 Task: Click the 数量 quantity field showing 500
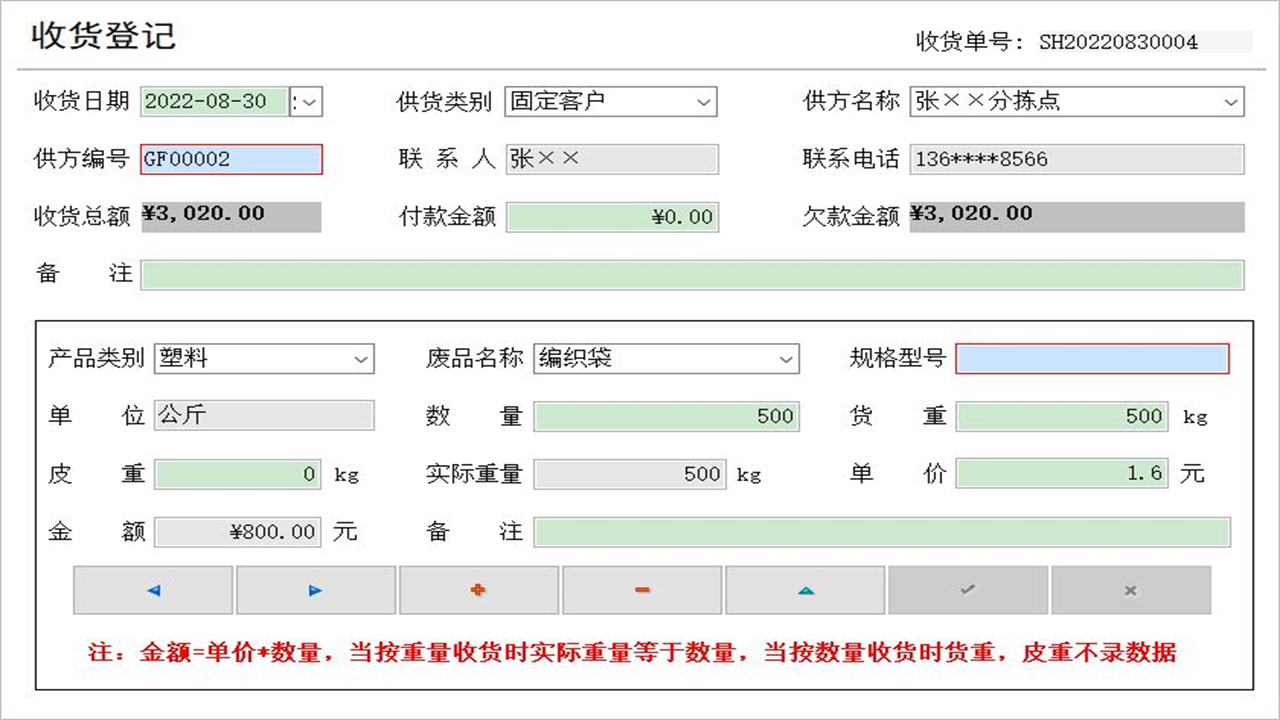666,416
